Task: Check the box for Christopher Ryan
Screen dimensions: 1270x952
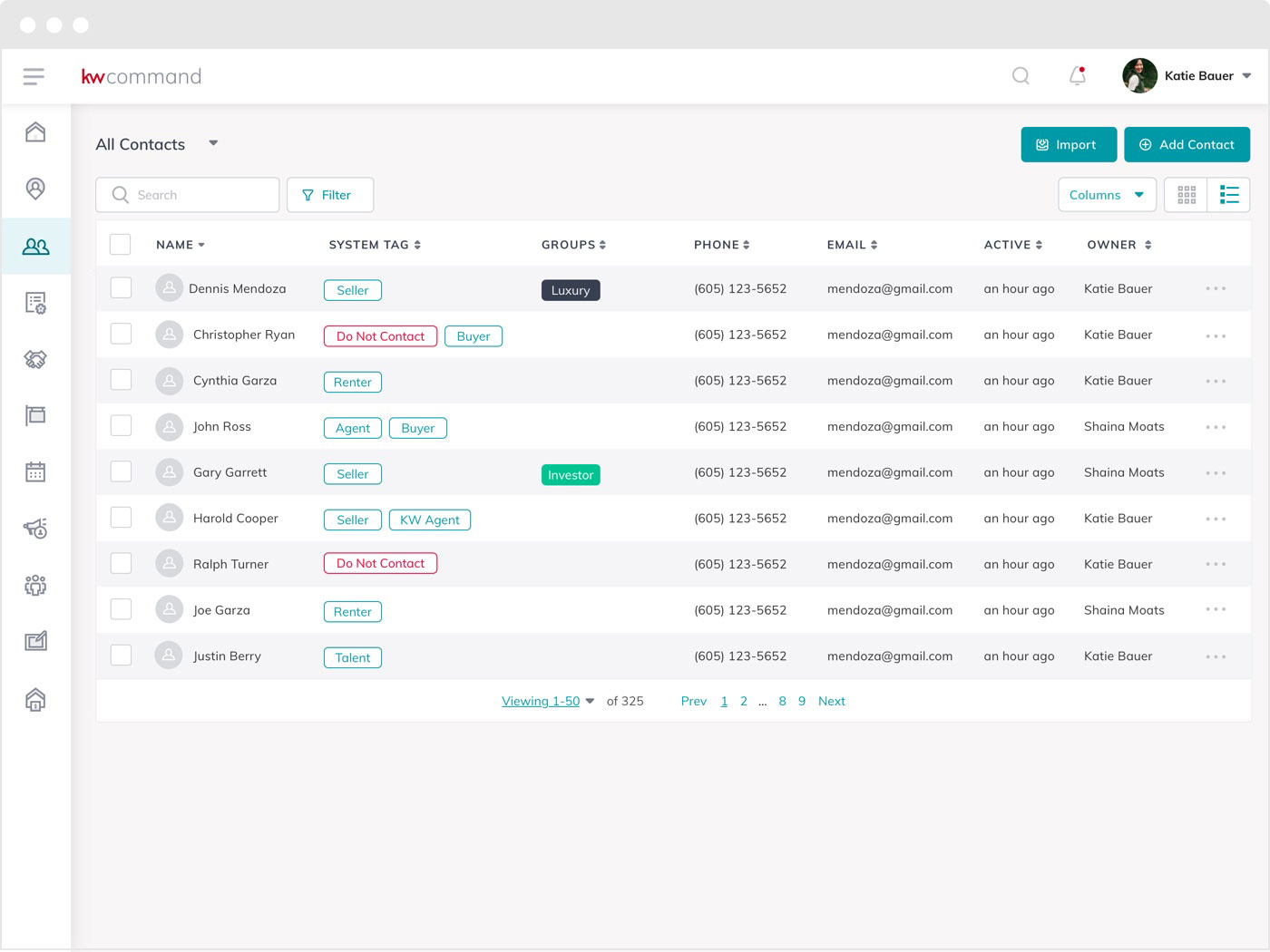Action: click(121, 334)
